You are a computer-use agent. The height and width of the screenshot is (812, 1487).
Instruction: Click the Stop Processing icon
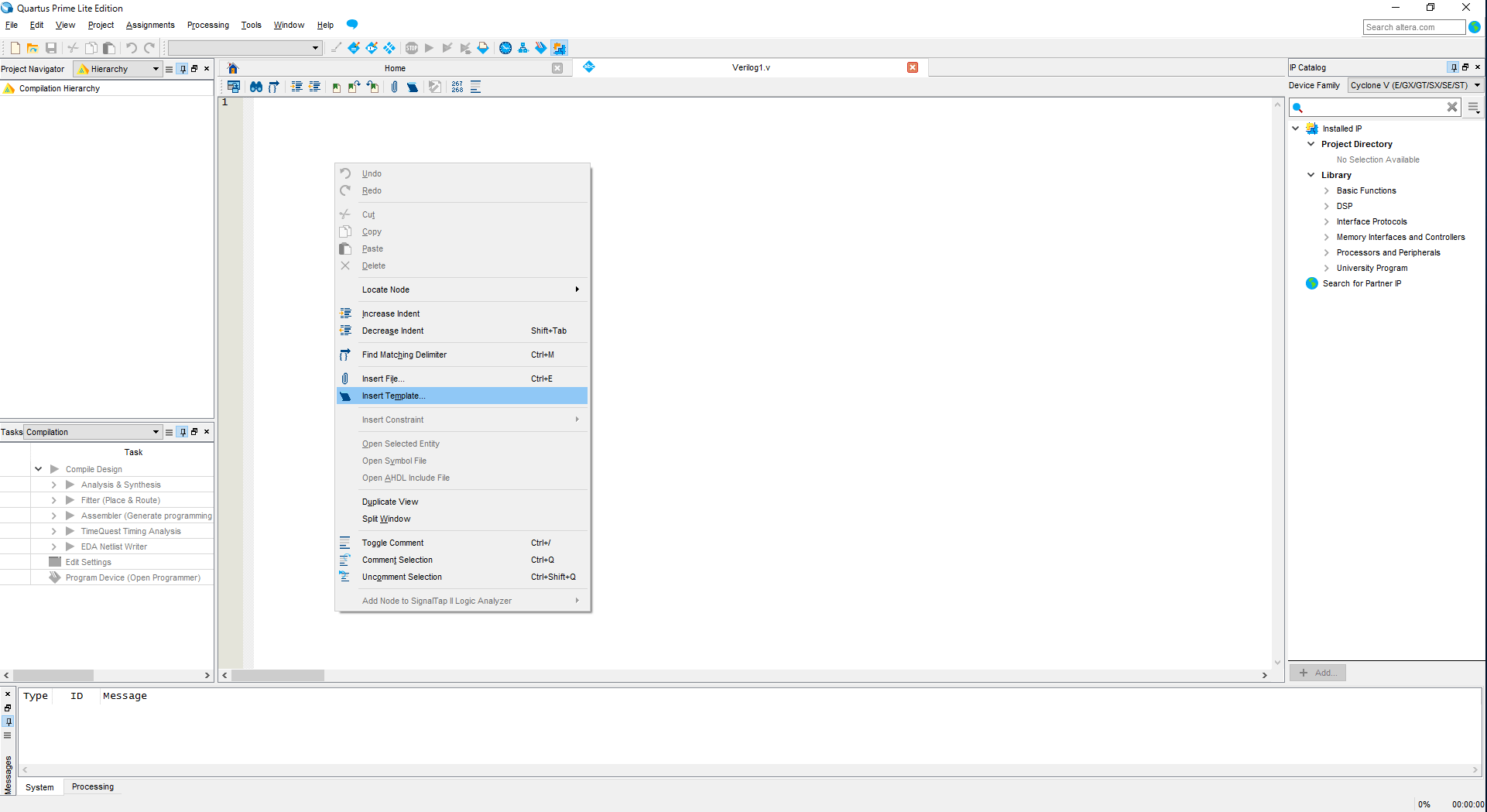click(x=412, y=48)
